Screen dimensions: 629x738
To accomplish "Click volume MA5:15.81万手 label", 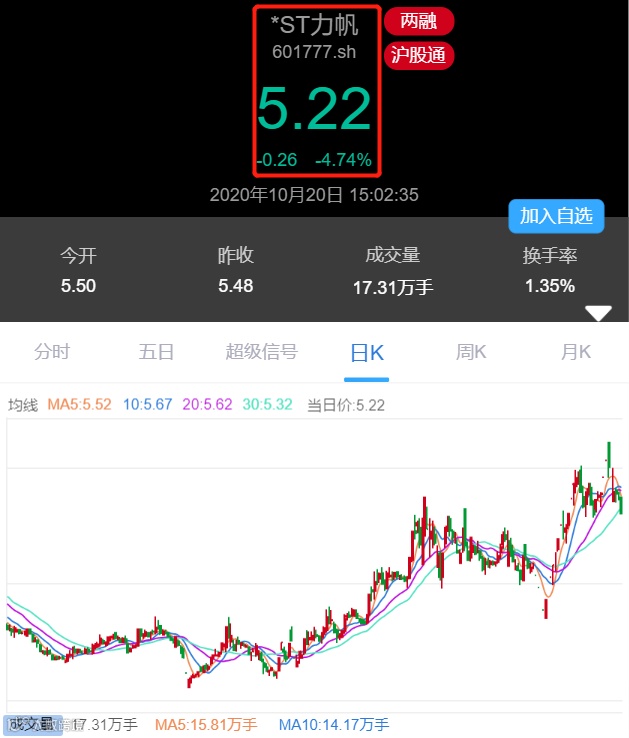I will pyautogui.click(x=206, y=725).
